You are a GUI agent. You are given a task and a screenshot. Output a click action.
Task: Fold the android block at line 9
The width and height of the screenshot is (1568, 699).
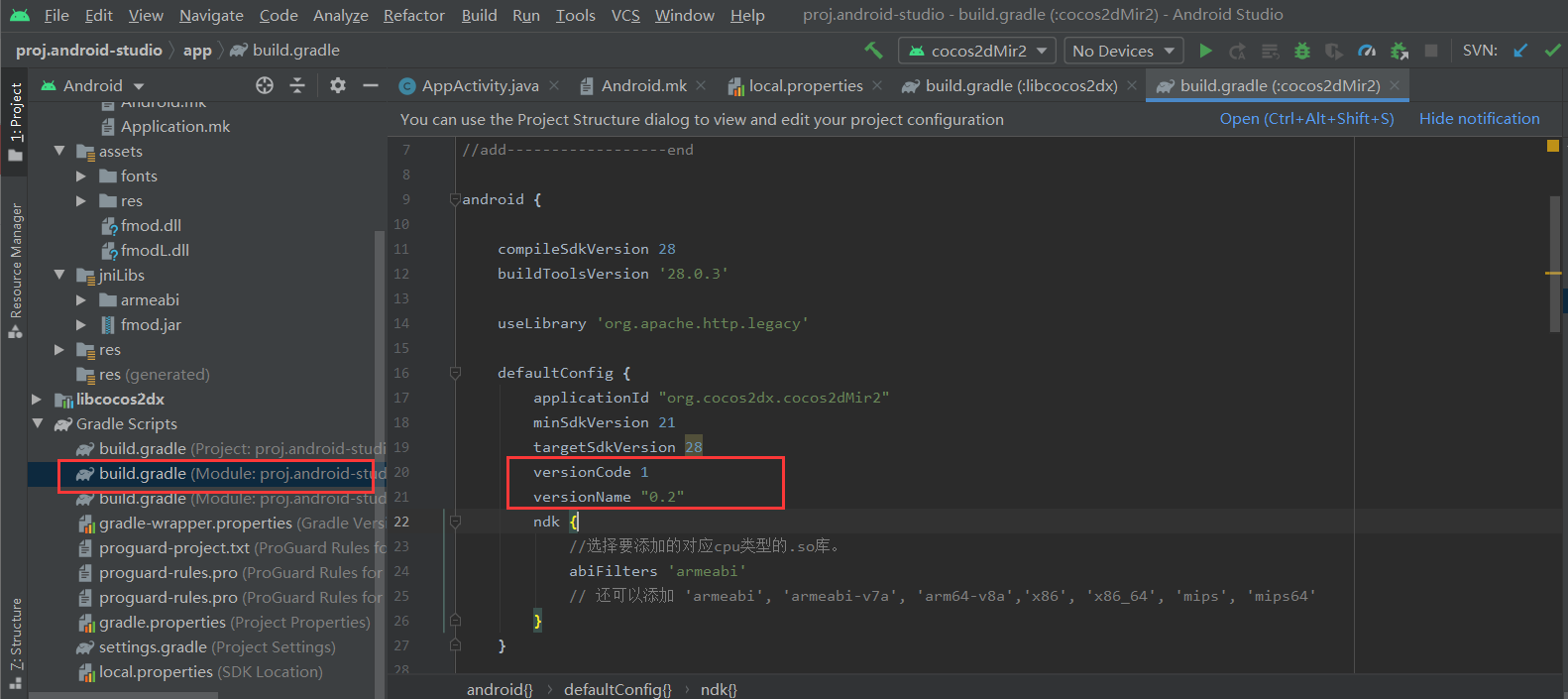pyautogui.click(x=455, y=199)
